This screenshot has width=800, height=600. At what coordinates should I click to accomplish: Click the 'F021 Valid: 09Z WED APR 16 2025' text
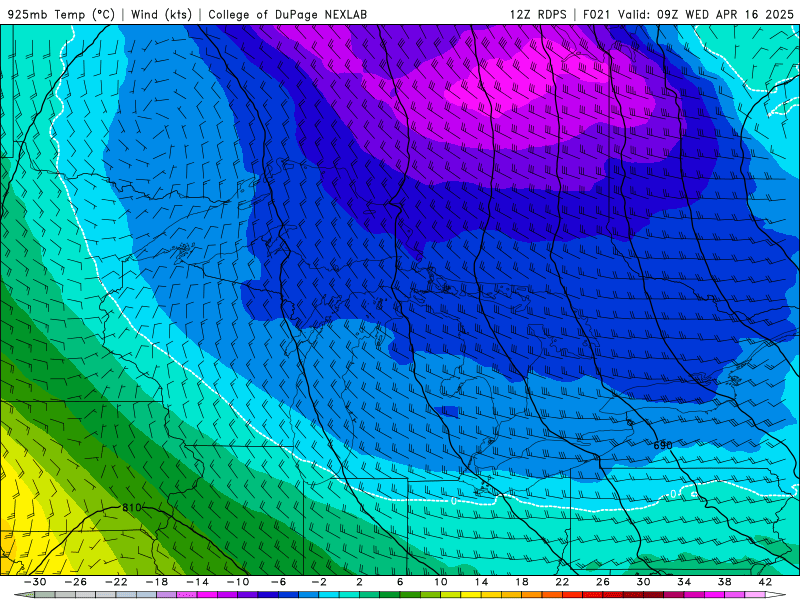(688, 14)
